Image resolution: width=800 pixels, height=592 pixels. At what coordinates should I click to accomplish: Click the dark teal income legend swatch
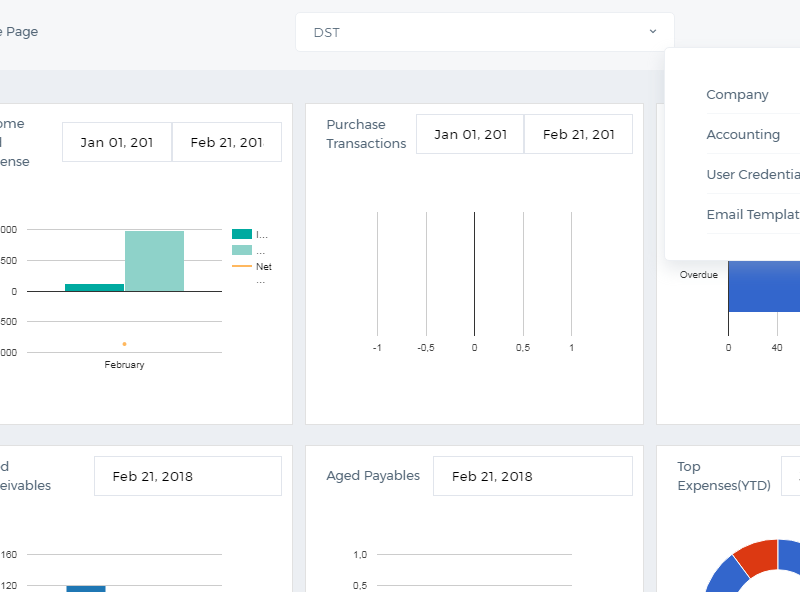coord(242,234)
